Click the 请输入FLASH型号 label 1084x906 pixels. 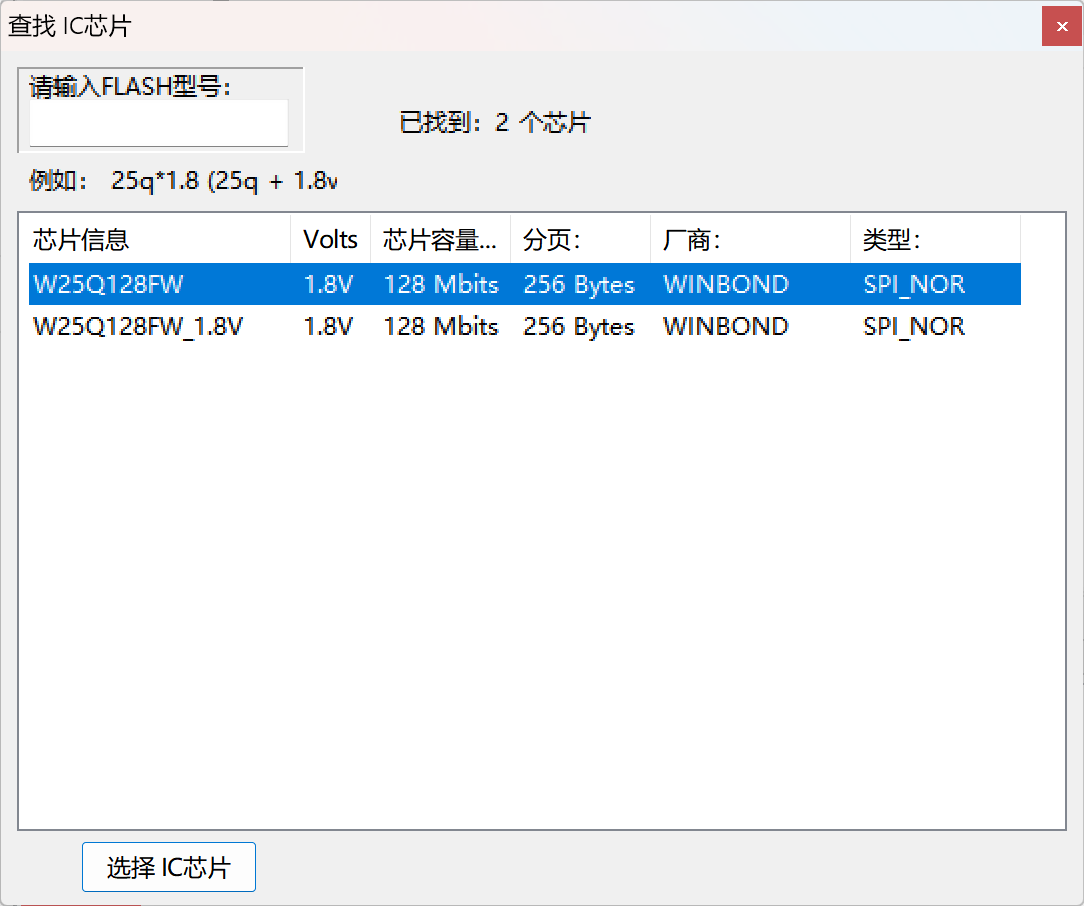130,87
